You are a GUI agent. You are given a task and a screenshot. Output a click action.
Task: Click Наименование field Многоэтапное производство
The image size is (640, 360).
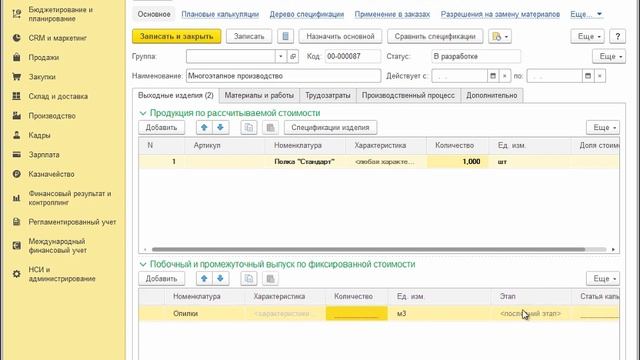283,76
